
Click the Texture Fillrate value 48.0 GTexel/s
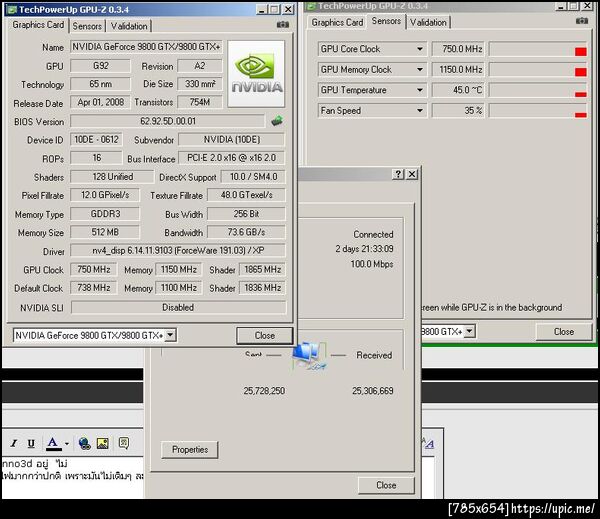(x=246, y=195)
